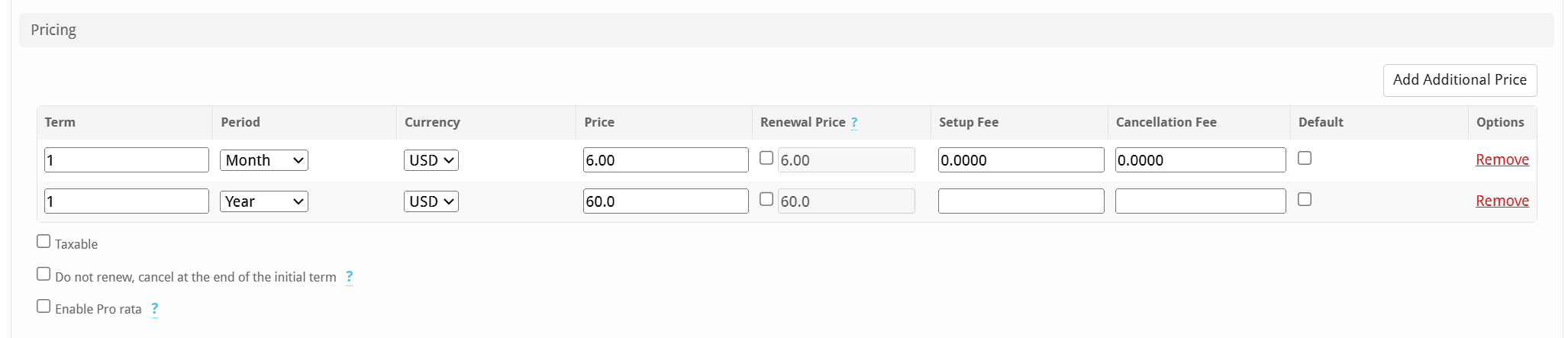Enable the Taxable checkbox
Screen dimensions: 1568x338
pos(44,242)
